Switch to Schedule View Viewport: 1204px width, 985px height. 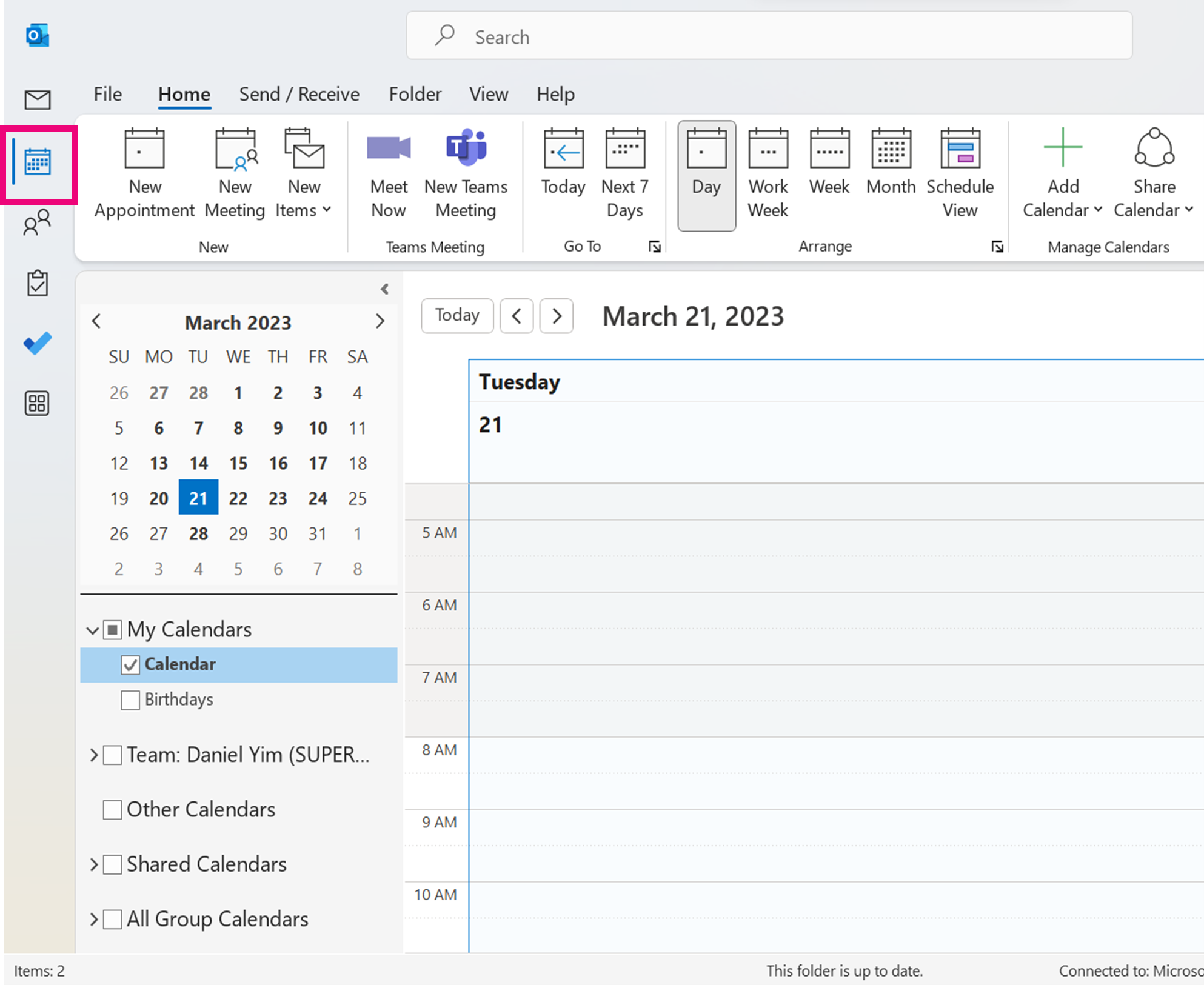pyautogui.click(x=960, y=174)
